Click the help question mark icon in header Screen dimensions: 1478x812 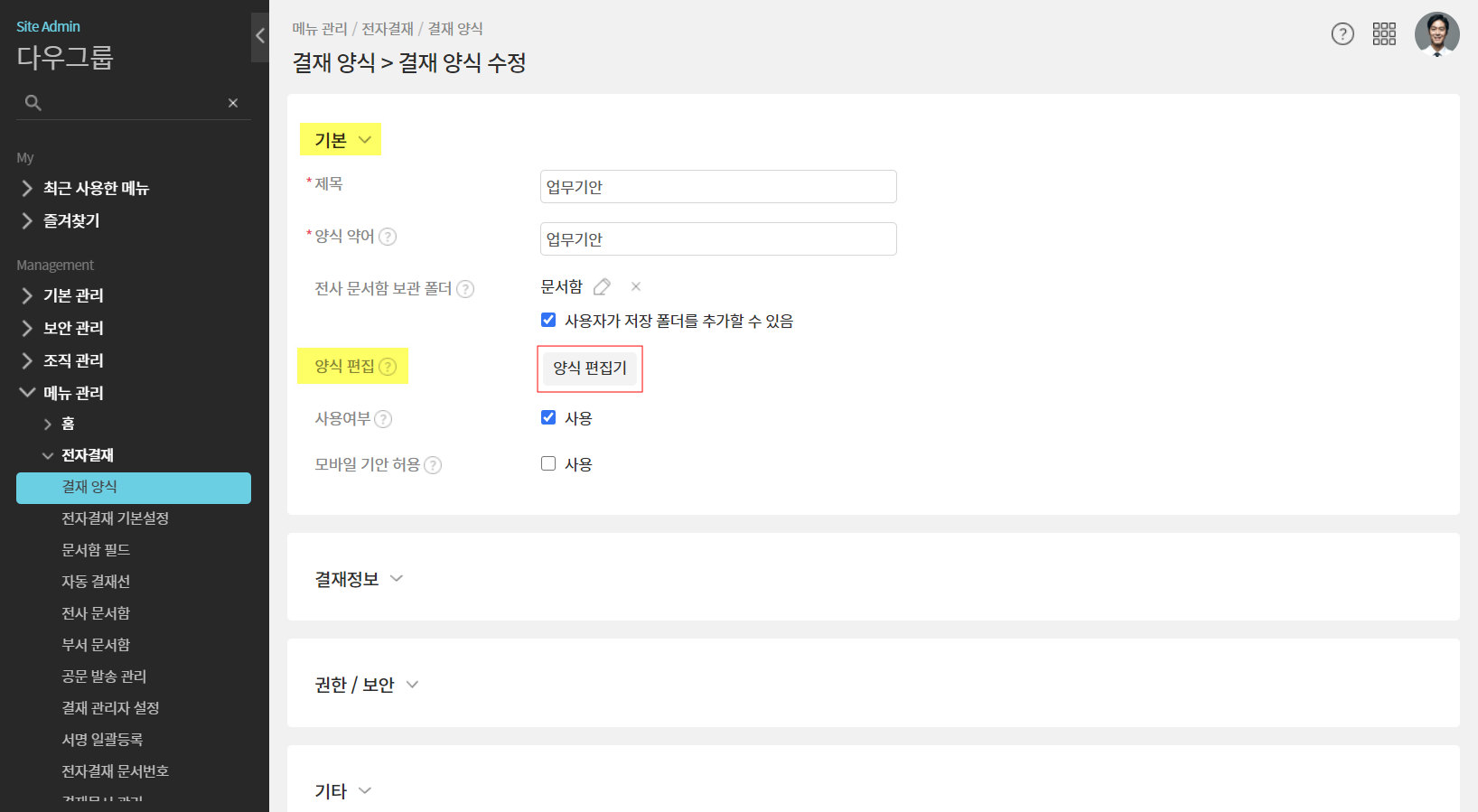[1342, 34]
